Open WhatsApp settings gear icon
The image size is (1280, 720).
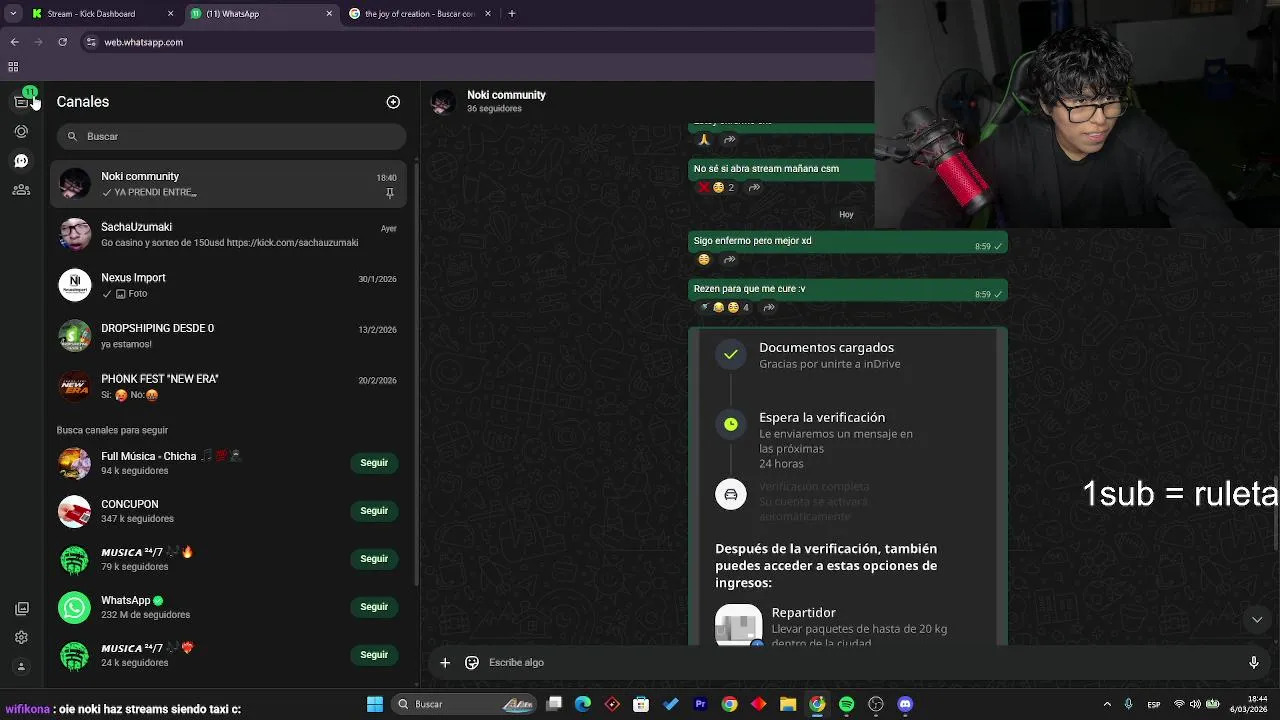[21, 637]
